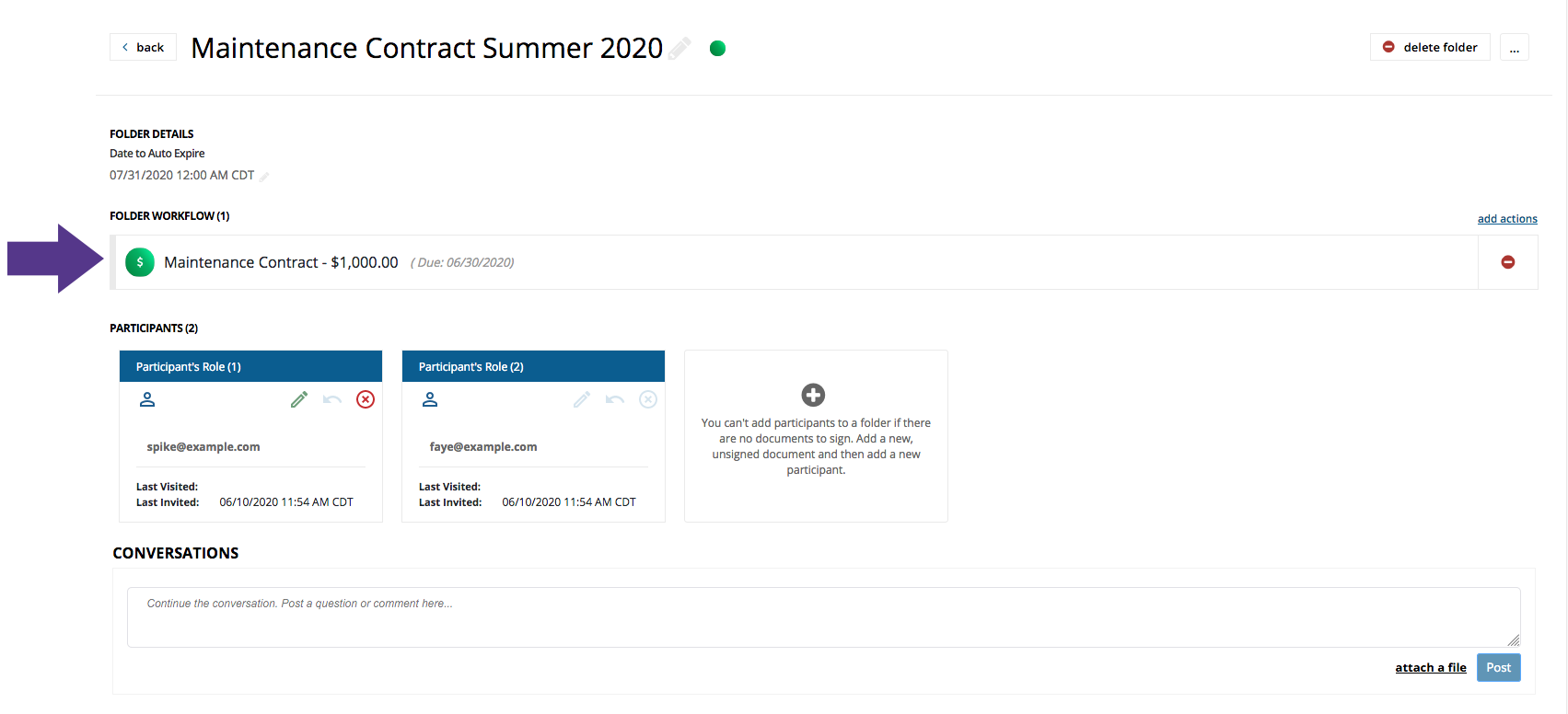Click the delete folder button

tap(1430, 47)
